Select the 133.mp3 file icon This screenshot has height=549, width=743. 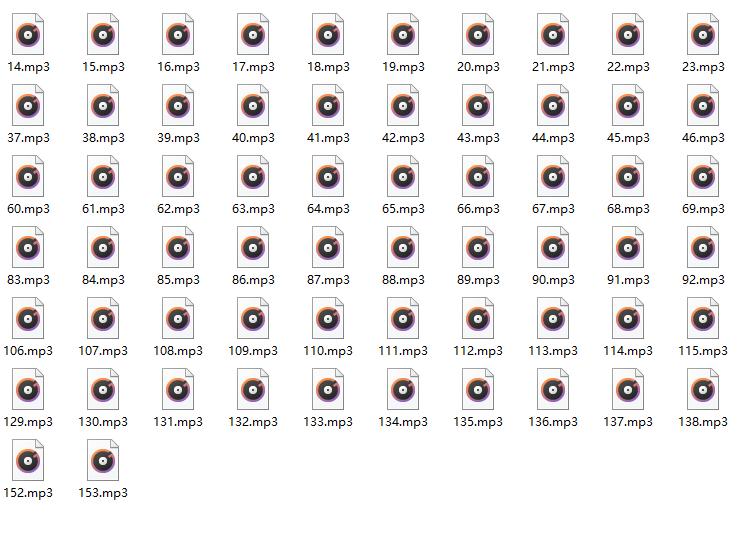pyautogui.click(x=328, y=389)
